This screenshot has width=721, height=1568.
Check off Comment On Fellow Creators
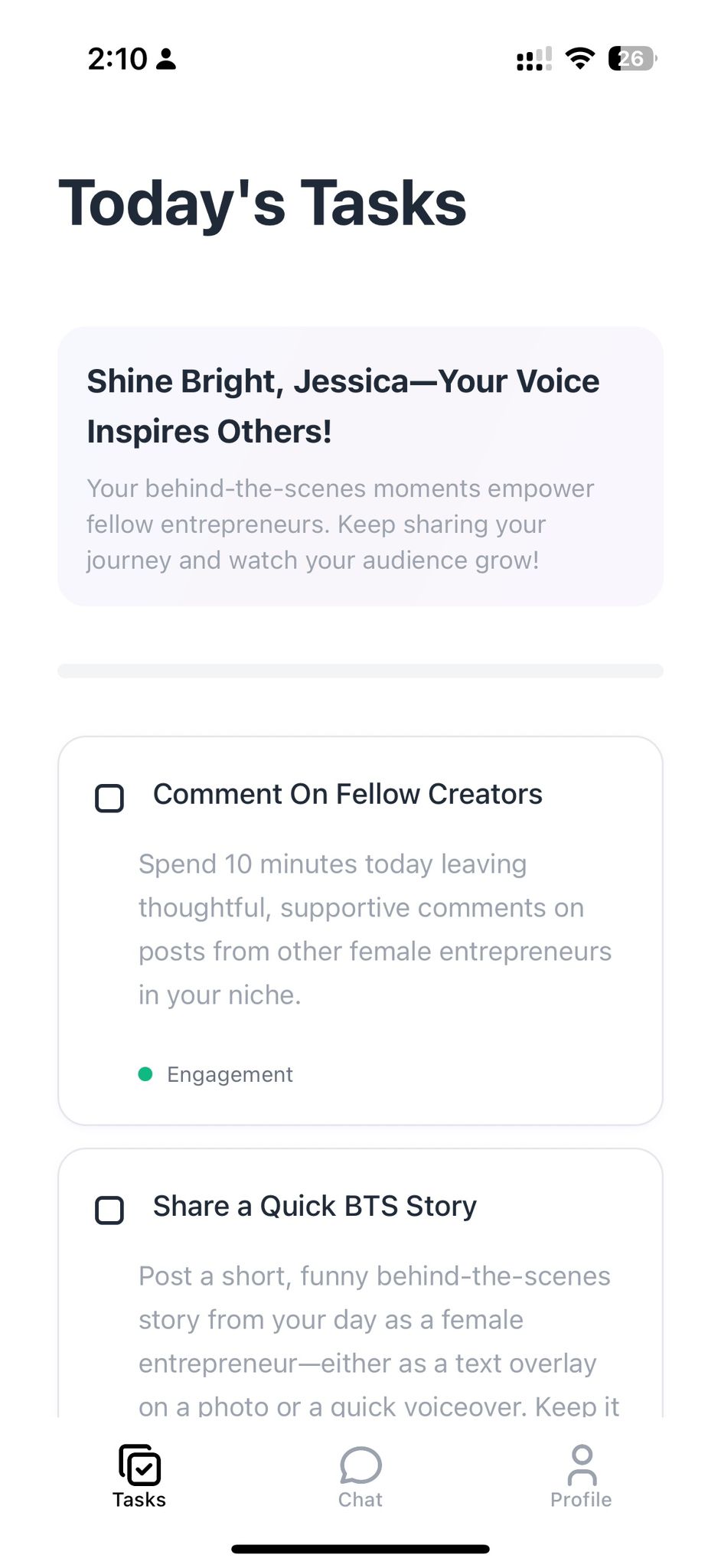[109, 798]
